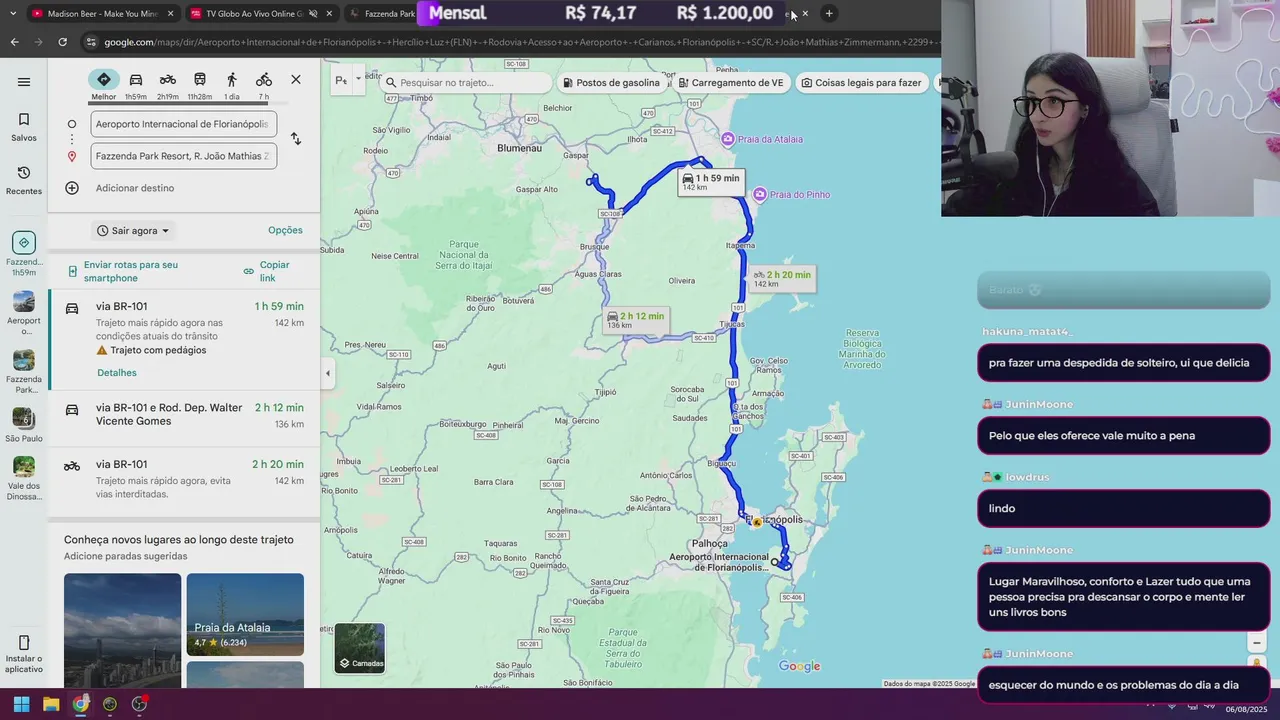Open the city skyline suggestion thumbnail
The height and width of the screenshot is (720, 1280).
pyautogui.click(x=122, y=630)
